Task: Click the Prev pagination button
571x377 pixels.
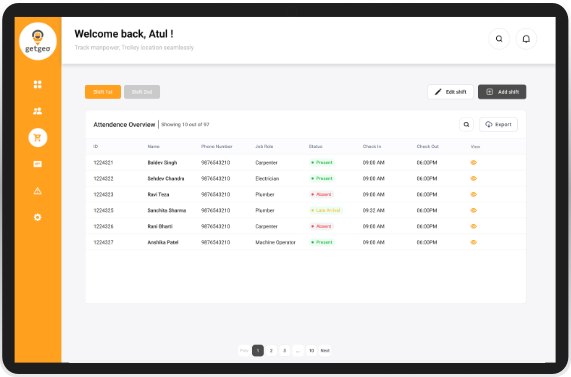Action: [x=244, y=350]
